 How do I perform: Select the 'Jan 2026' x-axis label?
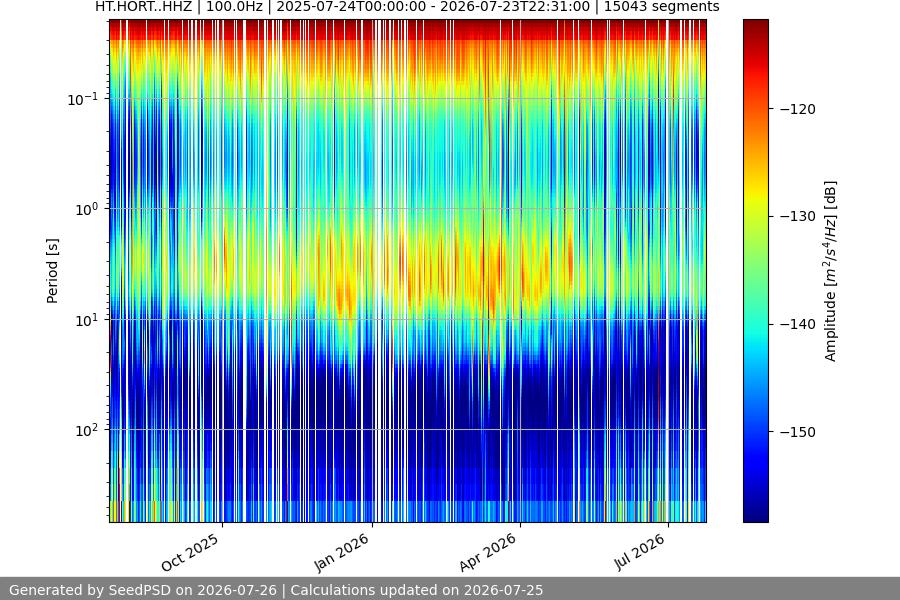[x=341, y=552]
